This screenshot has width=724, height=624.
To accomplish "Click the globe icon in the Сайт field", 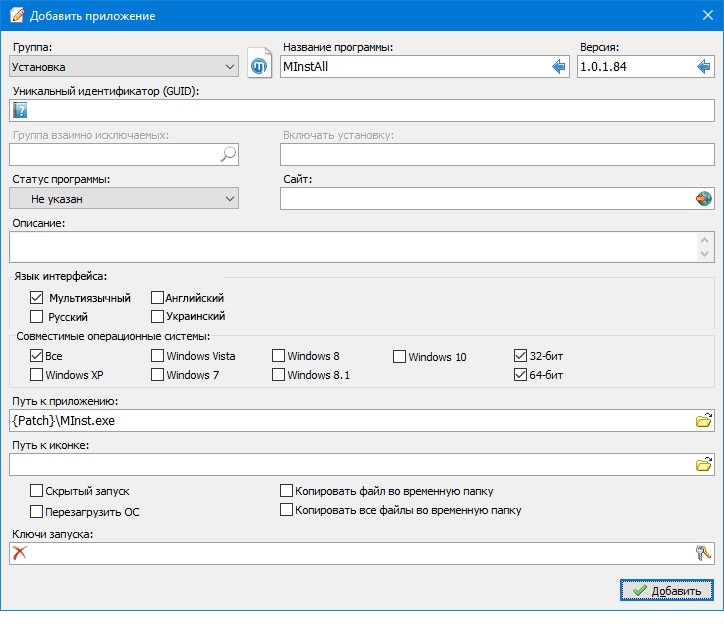I will [704, 198].
